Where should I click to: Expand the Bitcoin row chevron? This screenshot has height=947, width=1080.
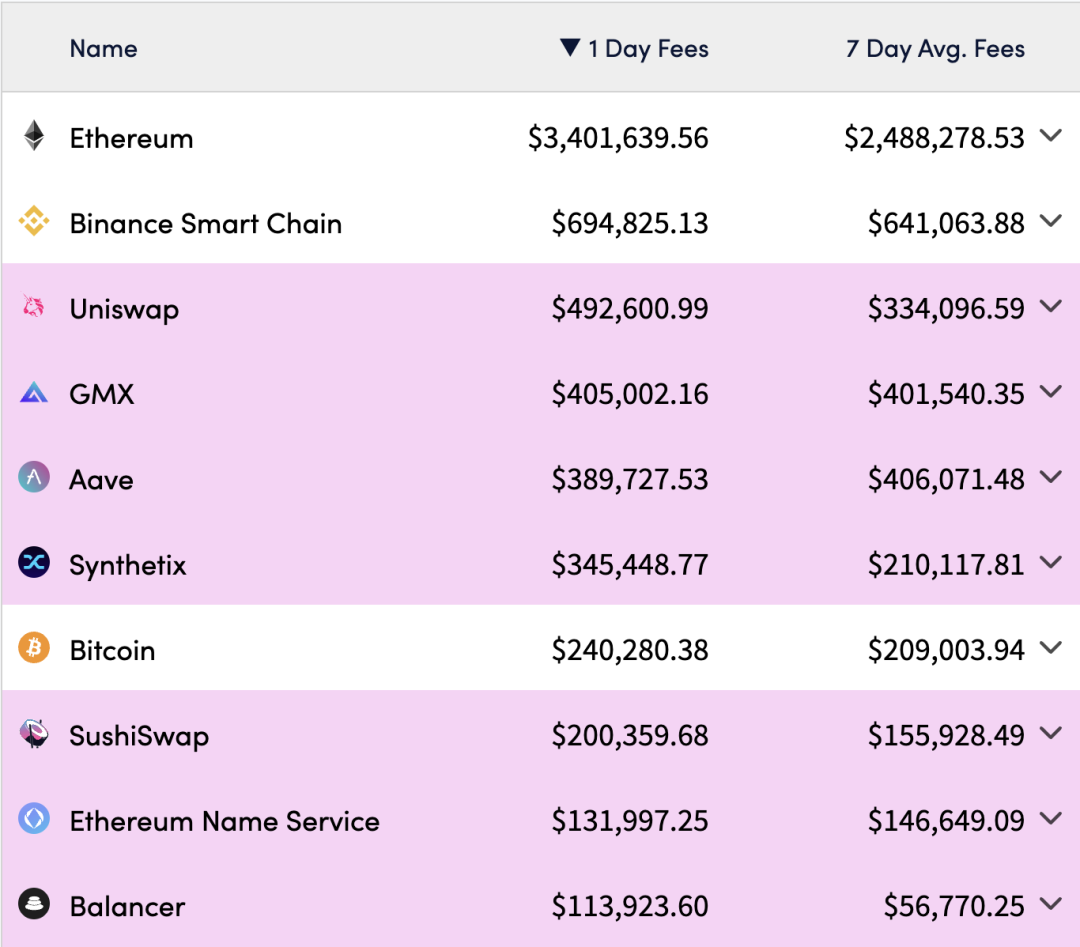pyautogui.click(x=1050, y=648)
